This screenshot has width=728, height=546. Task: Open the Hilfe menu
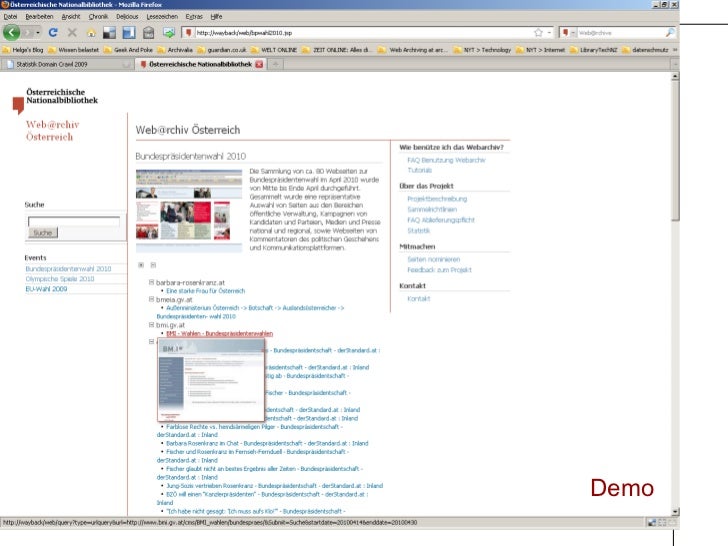[216, 16]
